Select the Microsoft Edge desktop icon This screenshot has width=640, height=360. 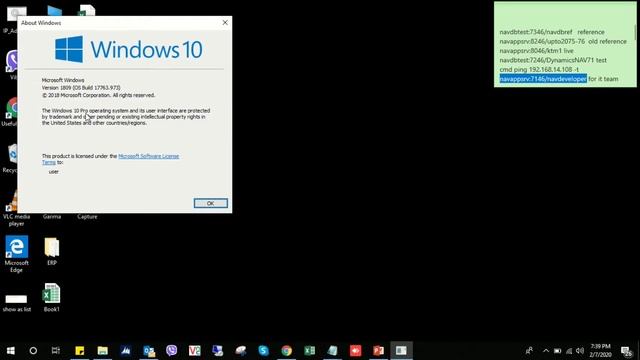(16, 254)
